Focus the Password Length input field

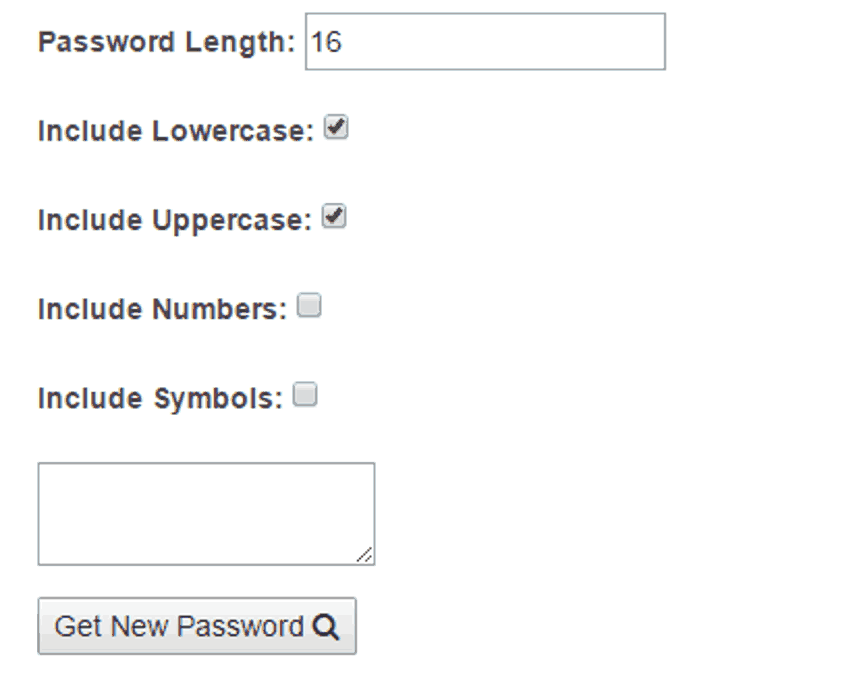[485, 42]
